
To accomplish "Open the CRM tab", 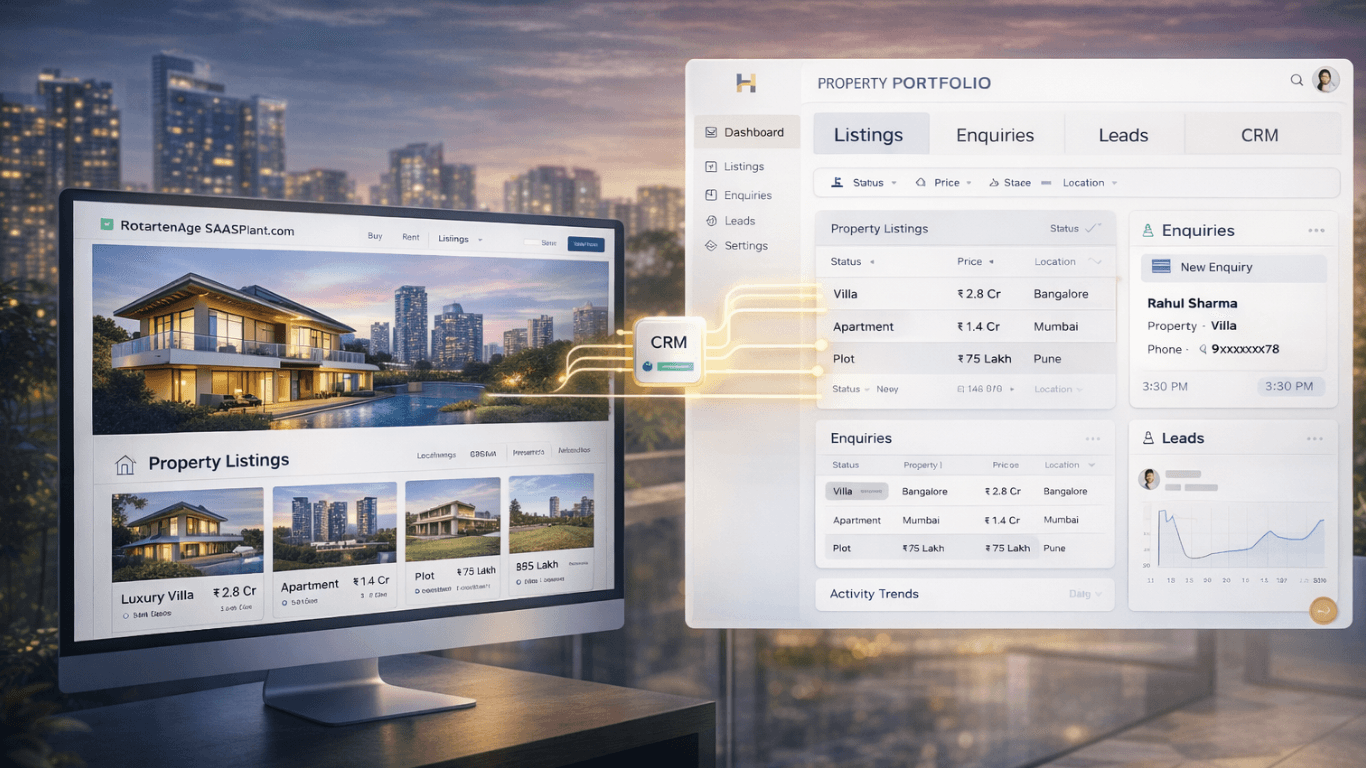I will (1260, 134).
